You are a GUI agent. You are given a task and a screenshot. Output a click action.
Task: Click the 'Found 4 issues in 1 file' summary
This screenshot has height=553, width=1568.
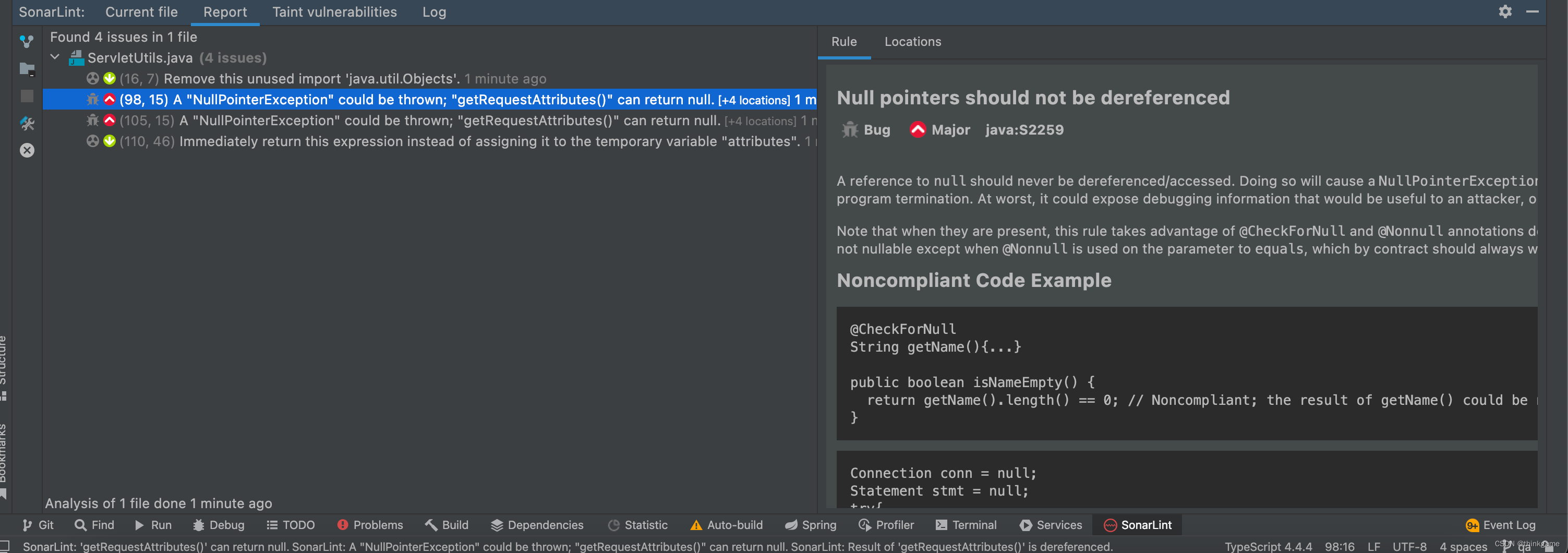pos(124,37)
